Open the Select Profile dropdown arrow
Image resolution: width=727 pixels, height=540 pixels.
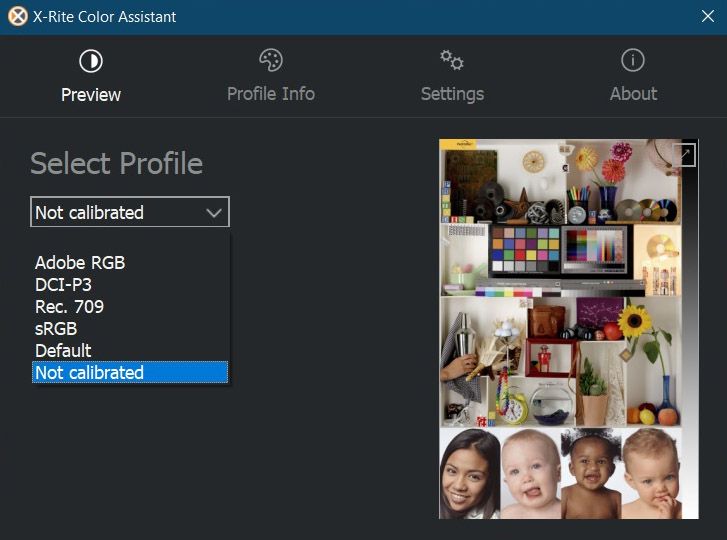click(x=214, y=212)
